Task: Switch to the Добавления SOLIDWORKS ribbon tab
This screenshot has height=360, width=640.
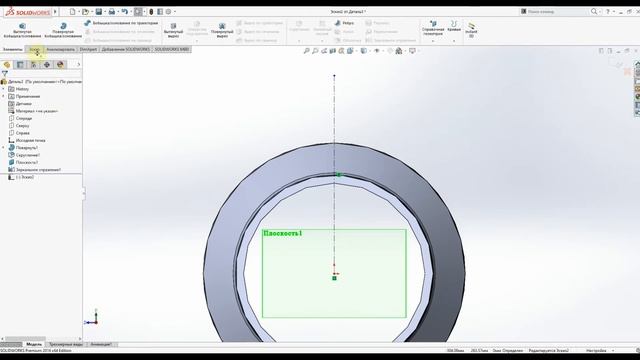Action: pyautogui.click(x=126, y=49)
